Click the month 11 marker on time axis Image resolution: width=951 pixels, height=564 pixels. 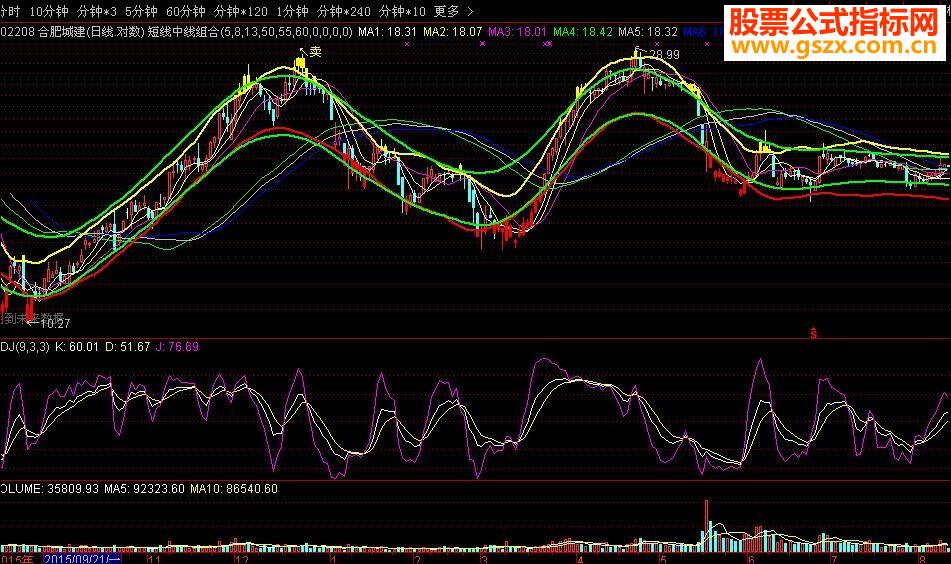tap(154, 559)
